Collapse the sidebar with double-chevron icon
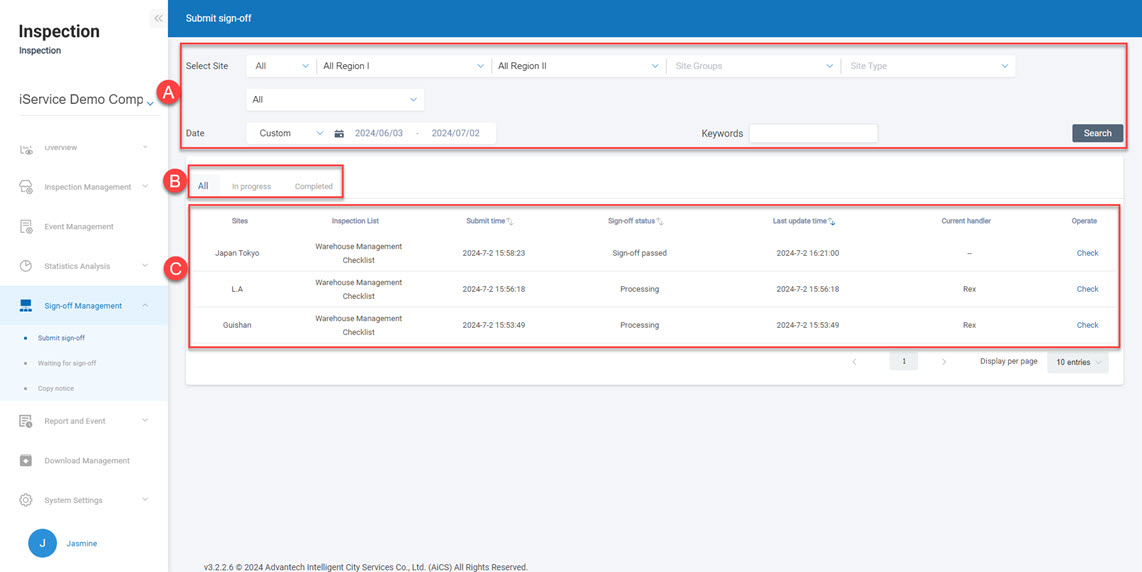The width and height of the screenshot is (1142, 572). [158, 18]
